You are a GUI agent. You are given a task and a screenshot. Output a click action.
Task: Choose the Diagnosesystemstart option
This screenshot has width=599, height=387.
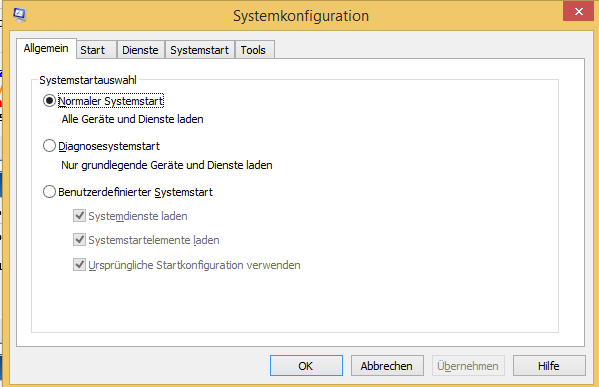pos(49,146)
